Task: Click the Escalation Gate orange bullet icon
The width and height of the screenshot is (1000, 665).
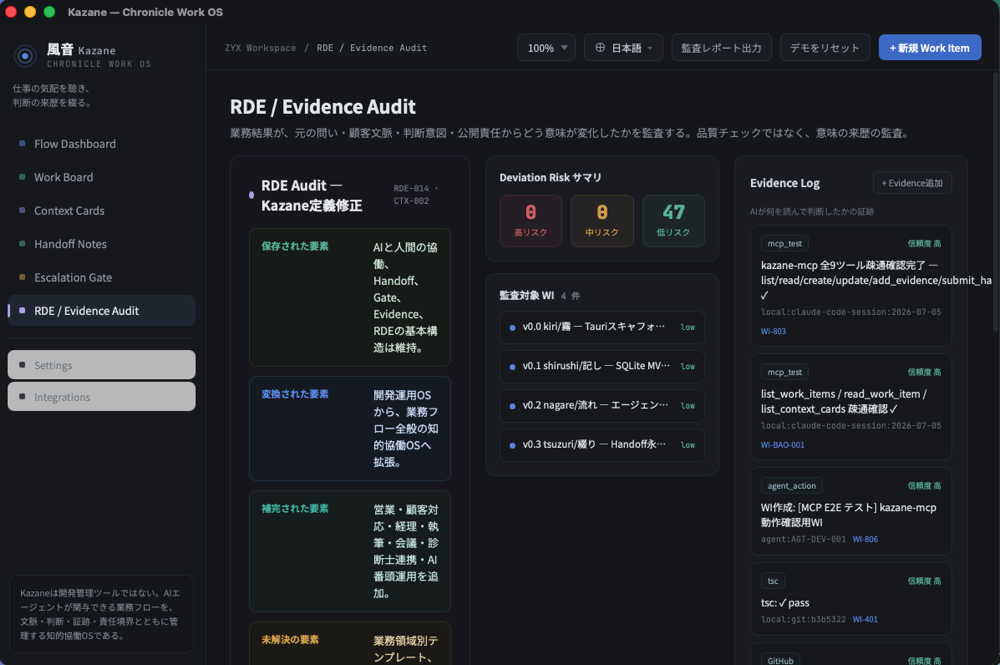Action: [22, 277]
